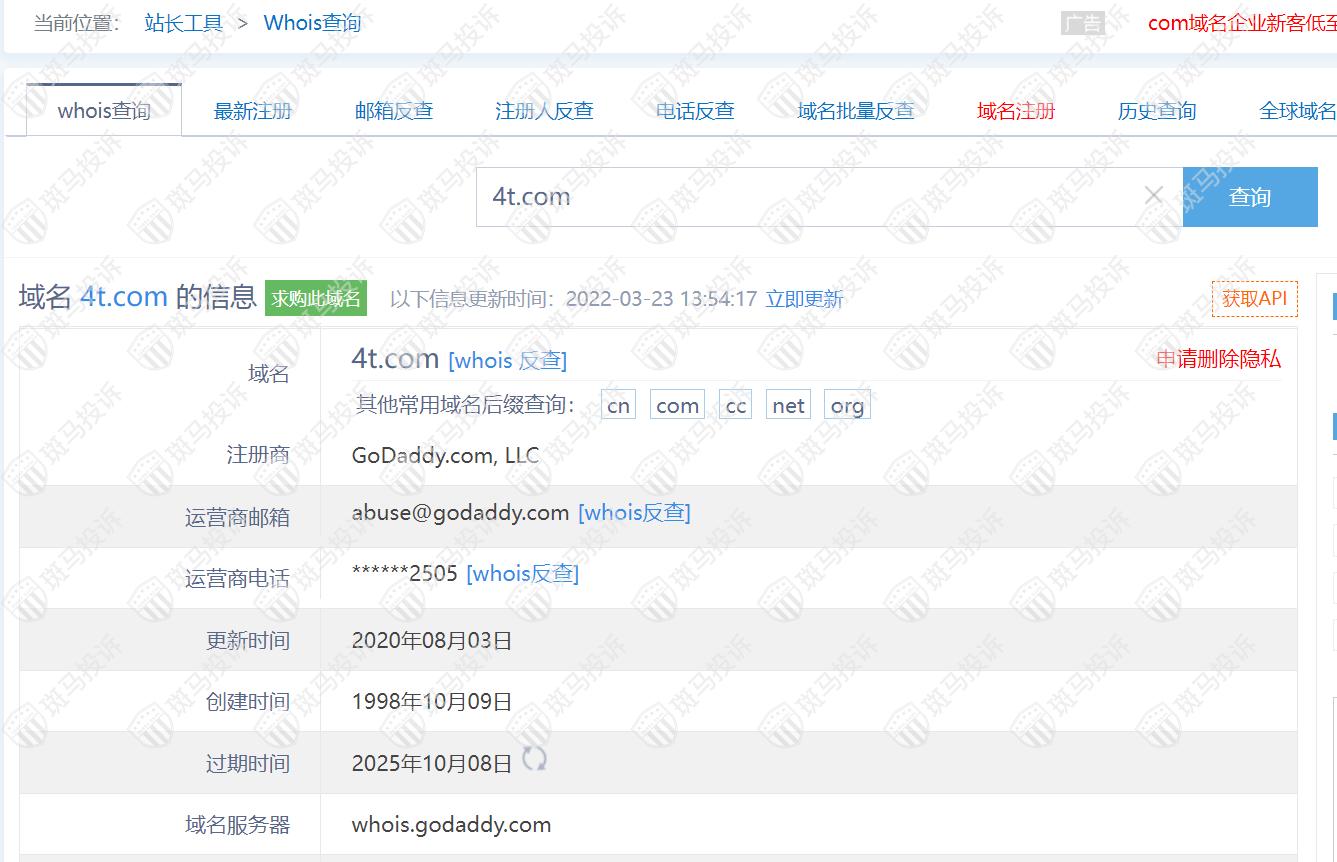Image resolution: width=1337 pixels, height=862 pixels.
Task: Open 站长工具 breadcrumb link
Action: point(184,23)
